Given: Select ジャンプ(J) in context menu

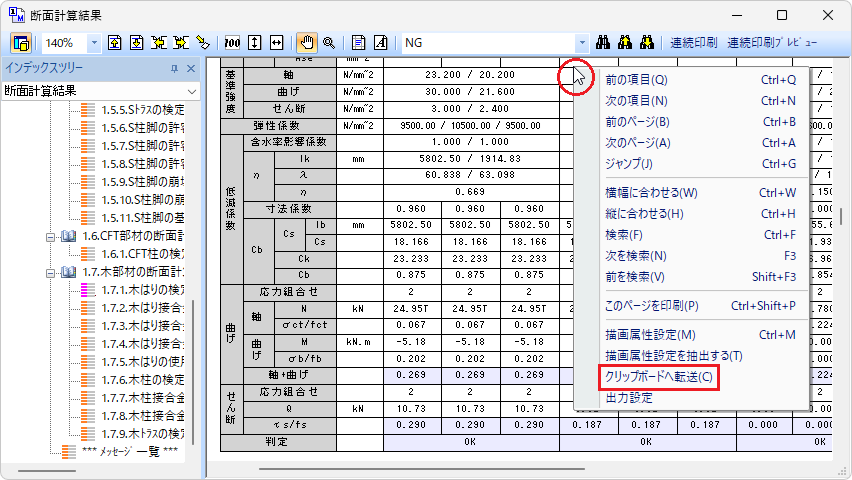Looking at the screenshot, I should (629, 163).
